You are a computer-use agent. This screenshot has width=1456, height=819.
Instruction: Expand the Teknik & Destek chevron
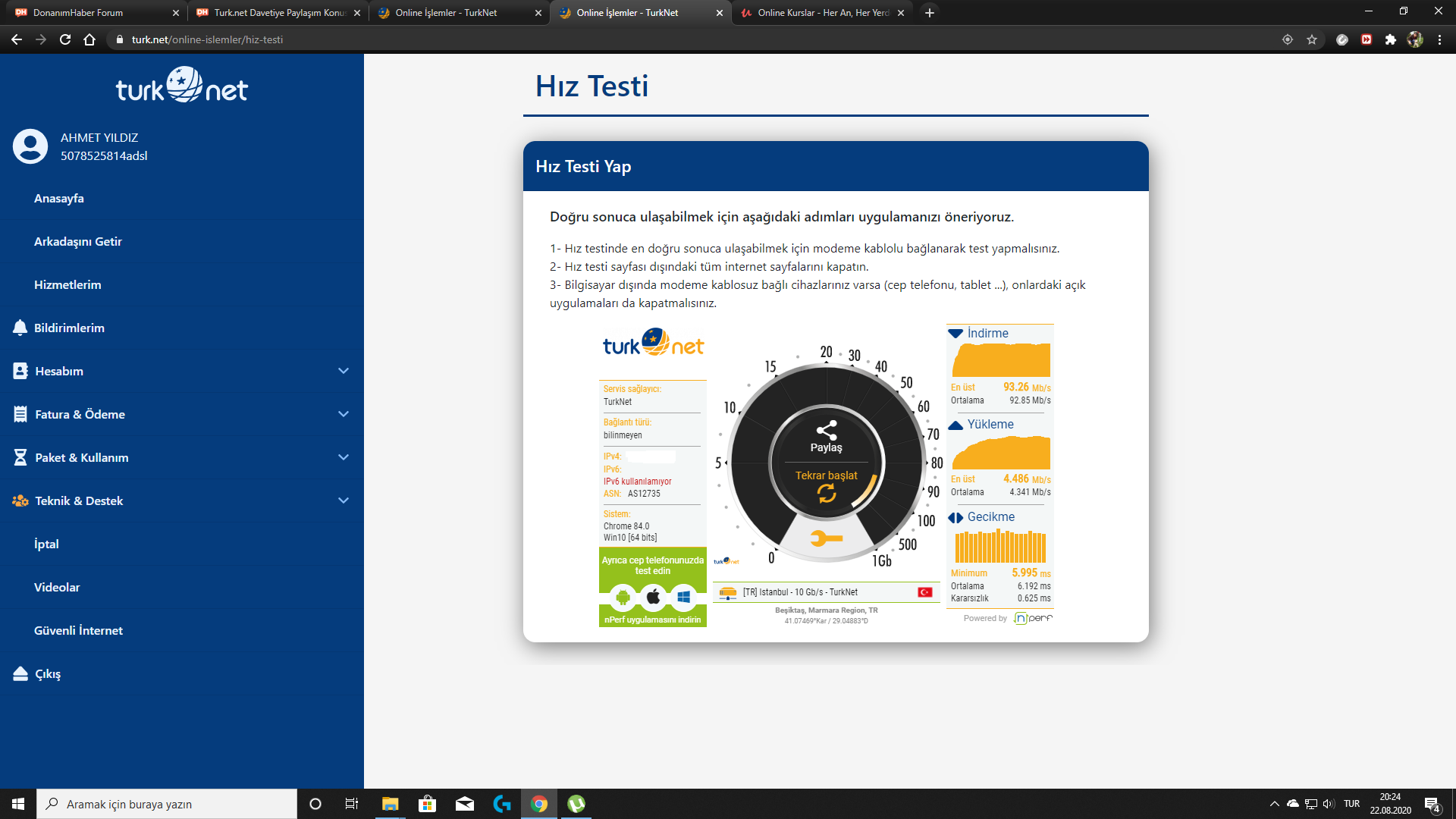pos(344,500)
